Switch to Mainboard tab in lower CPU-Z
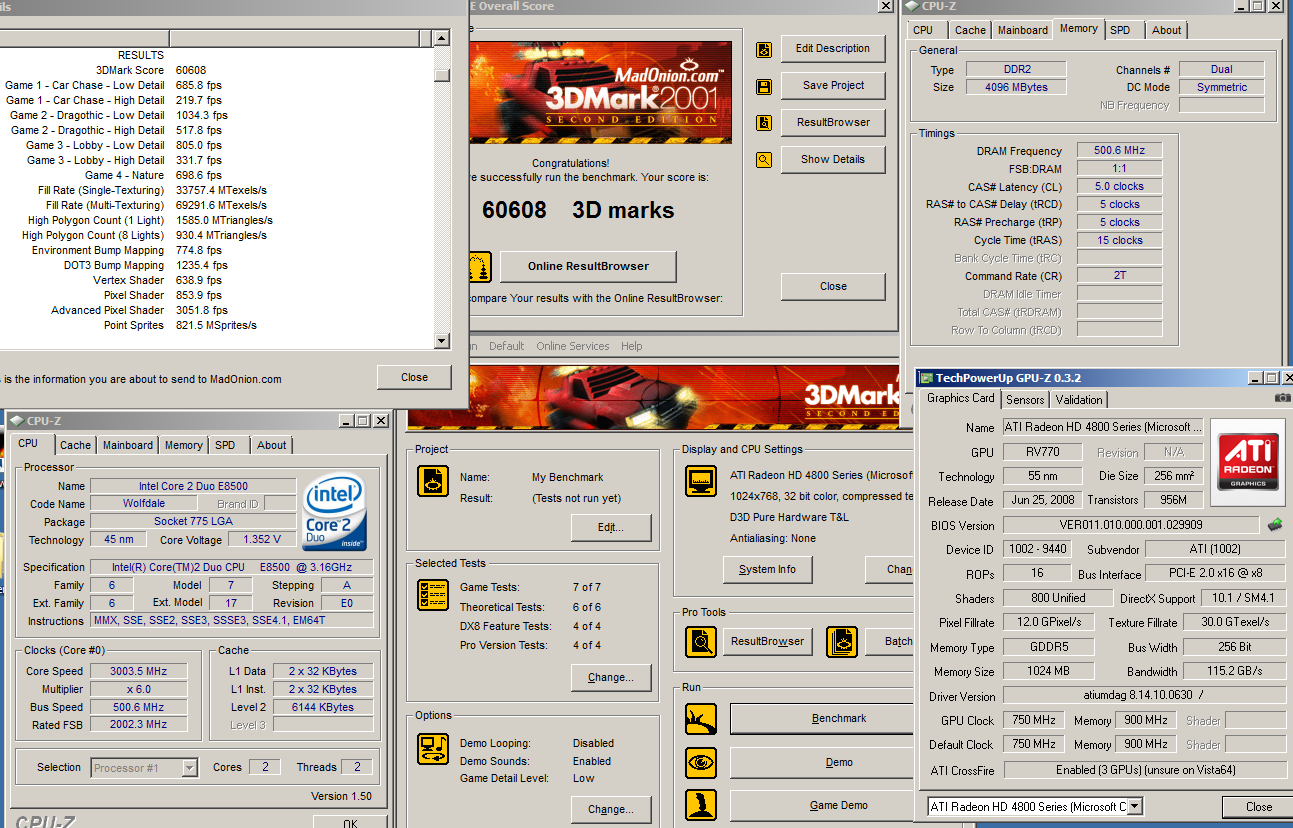1293x828 pixels. point(128,445)
